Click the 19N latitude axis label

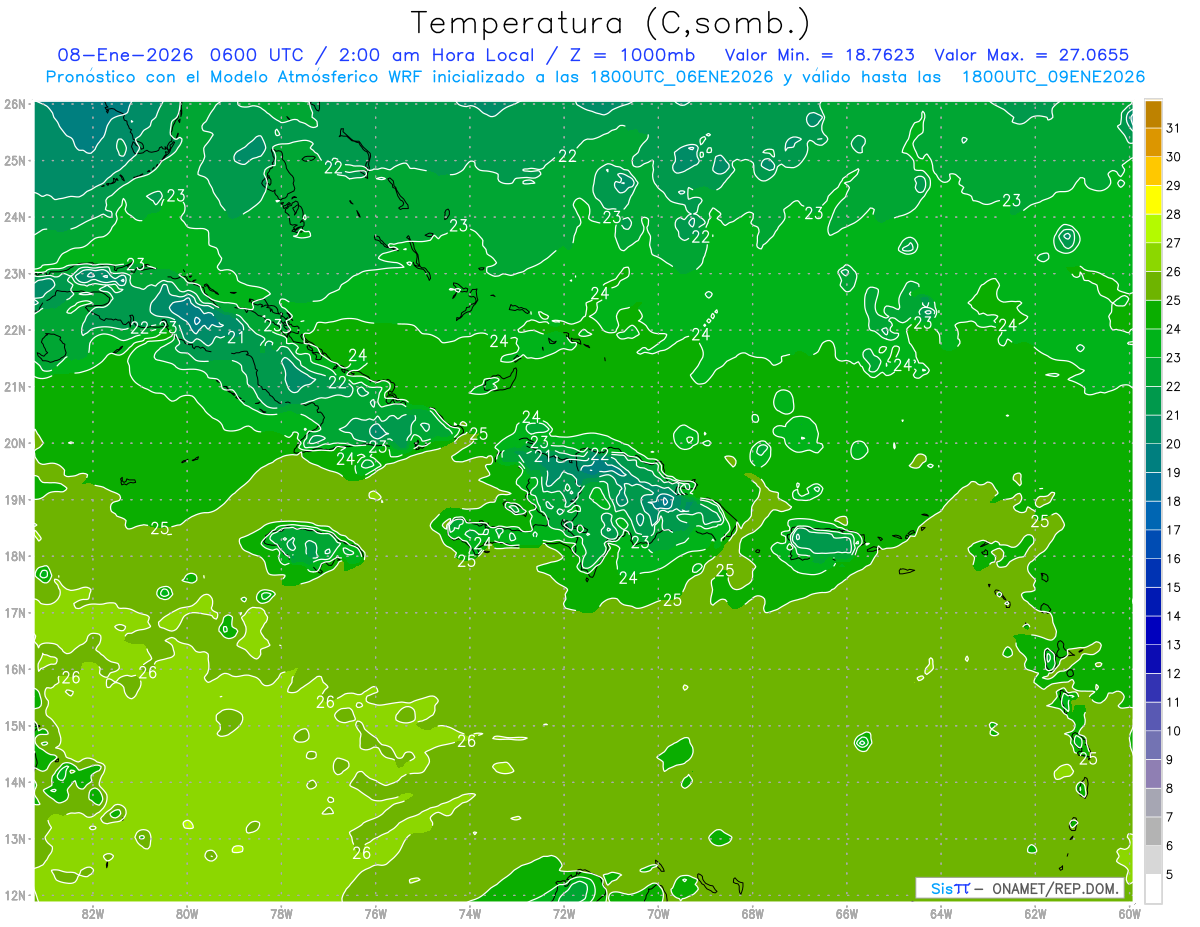point(14,499)
